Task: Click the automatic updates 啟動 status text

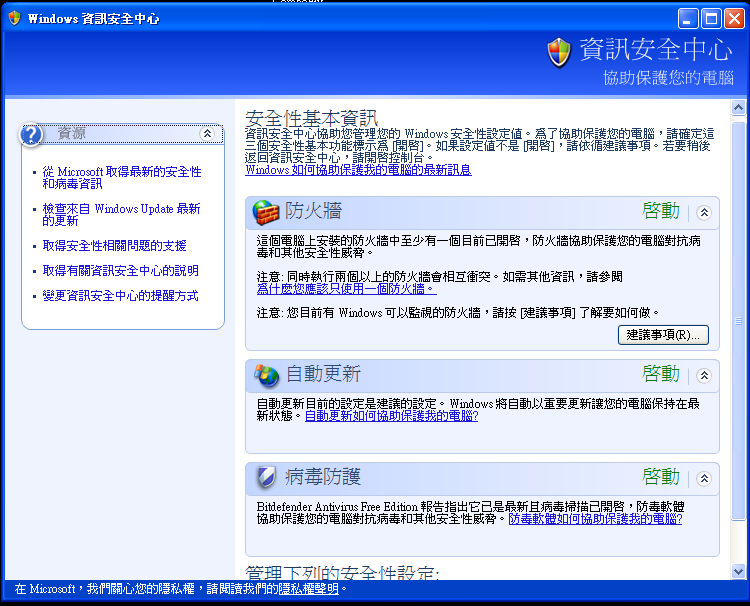Action: (661, 374)
